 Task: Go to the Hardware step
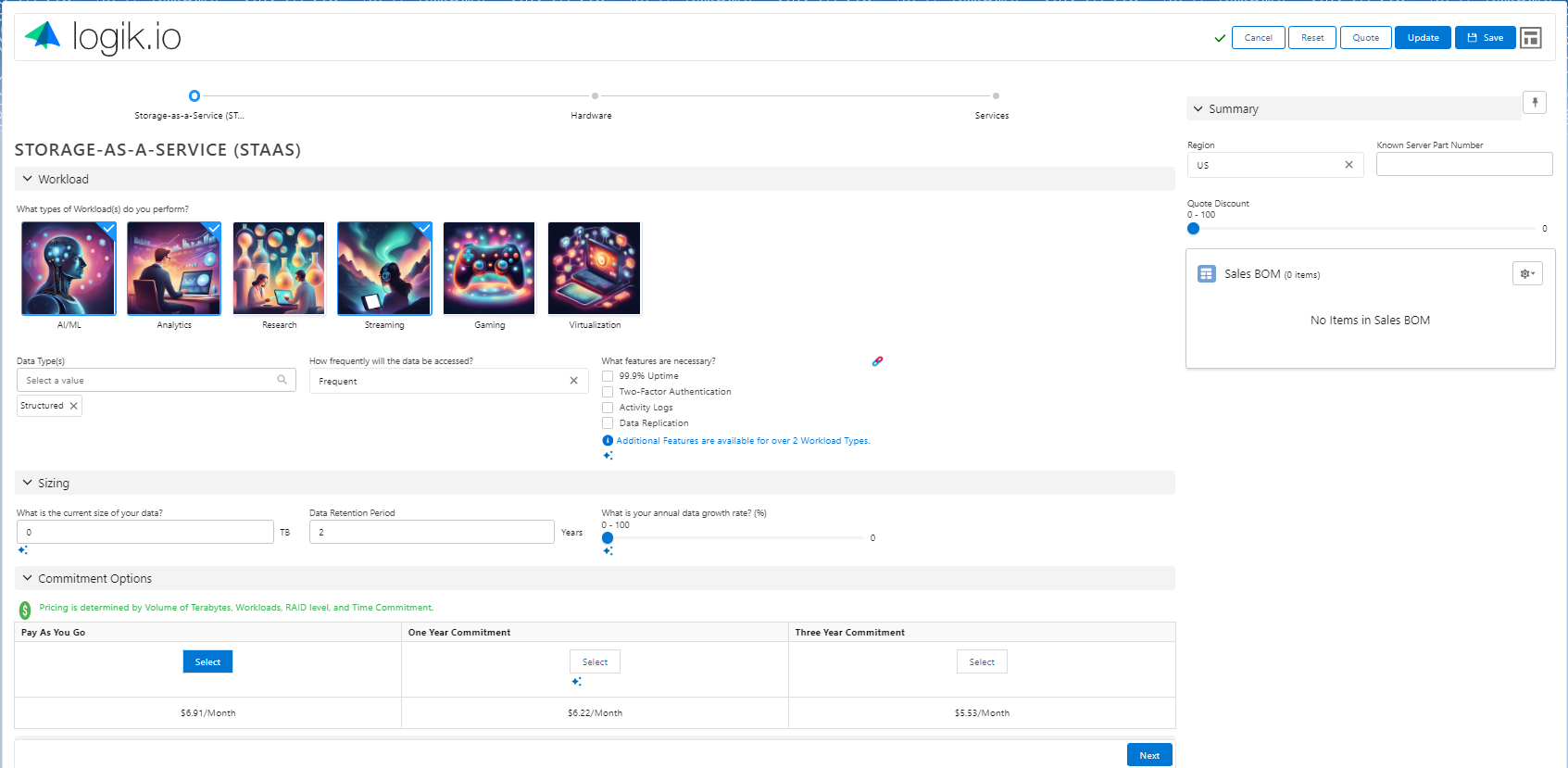tap(595, 95)
